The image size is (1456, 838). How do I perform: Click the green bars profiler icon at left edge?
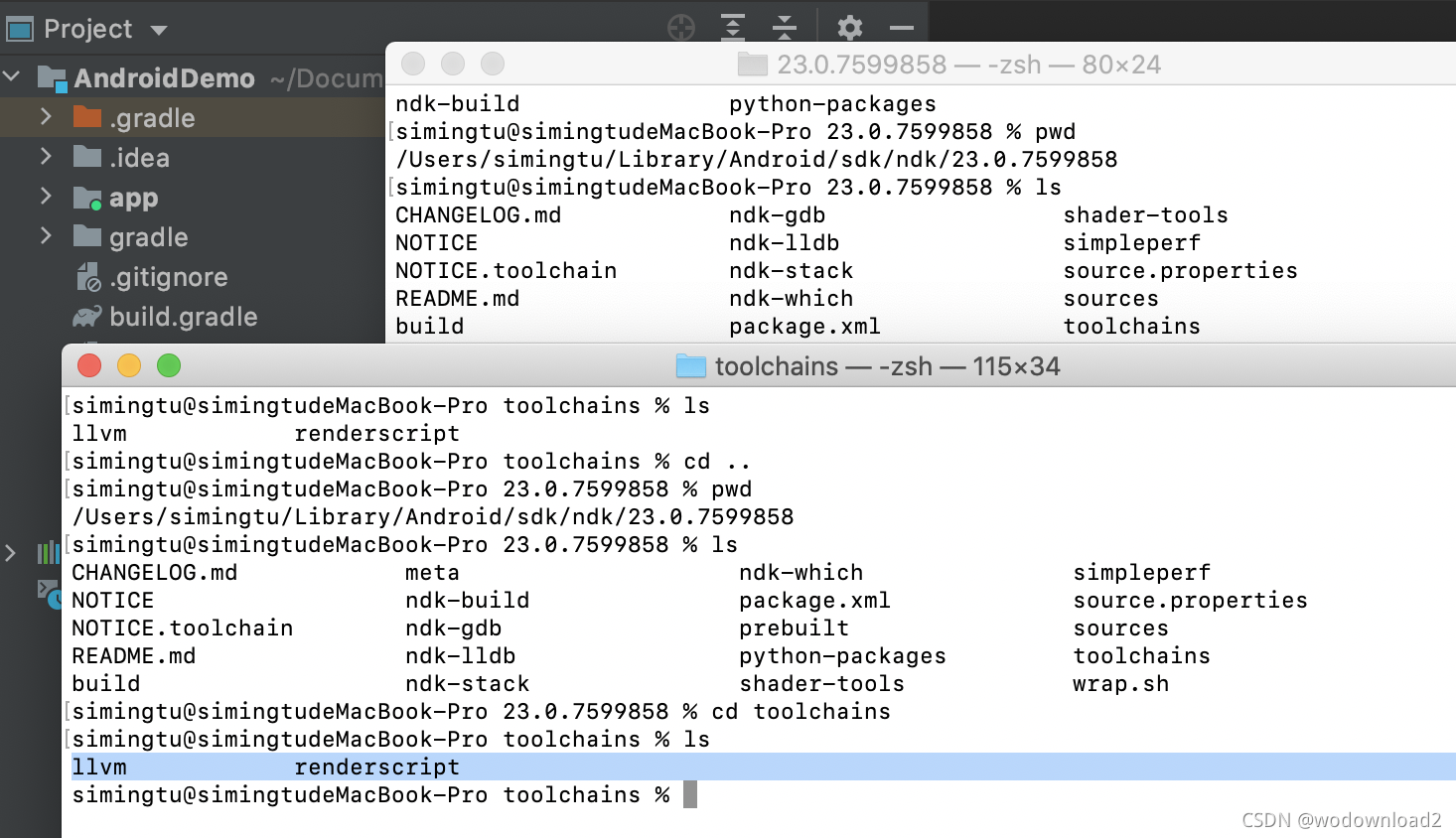coord(48,552)
